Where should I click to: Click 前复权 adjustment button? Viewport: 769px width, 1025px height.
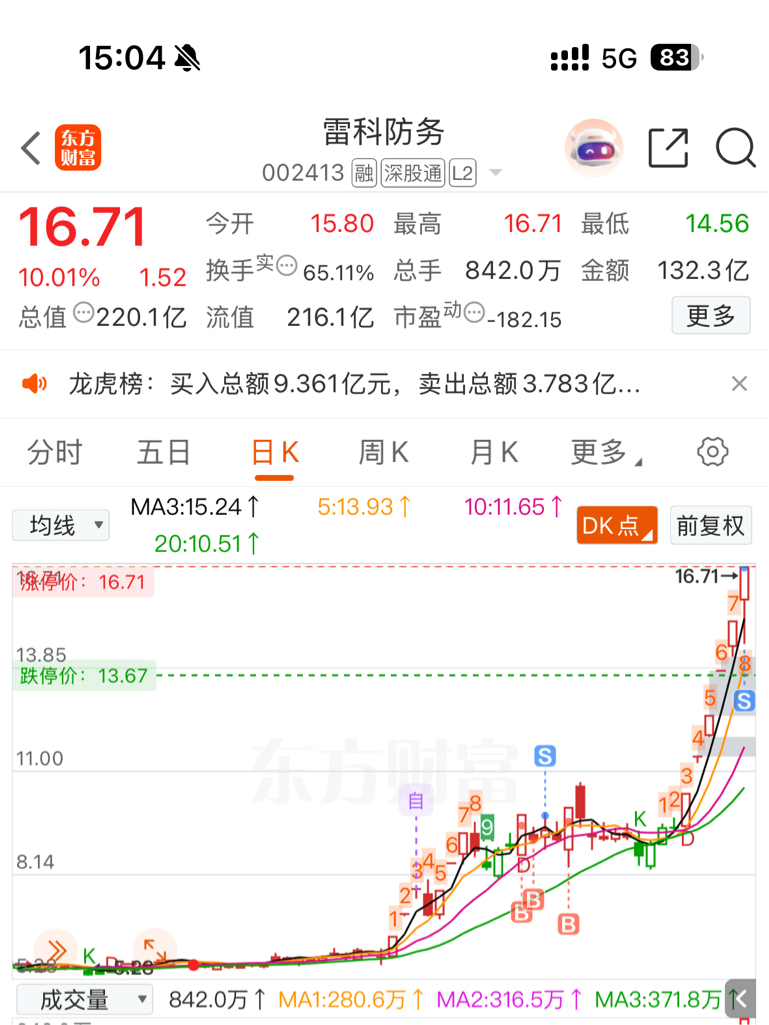710,525
